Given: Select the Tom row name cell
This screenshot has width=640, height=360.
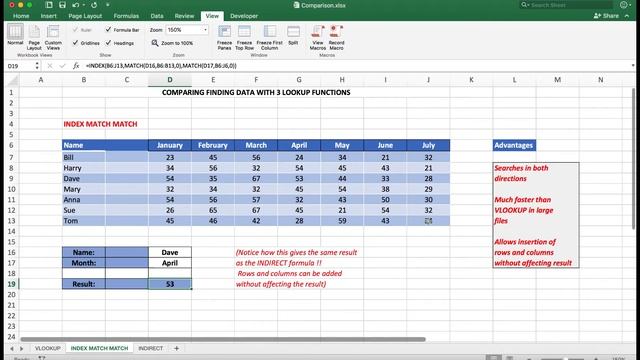Looking at the screenshot, I should point(84,221).
